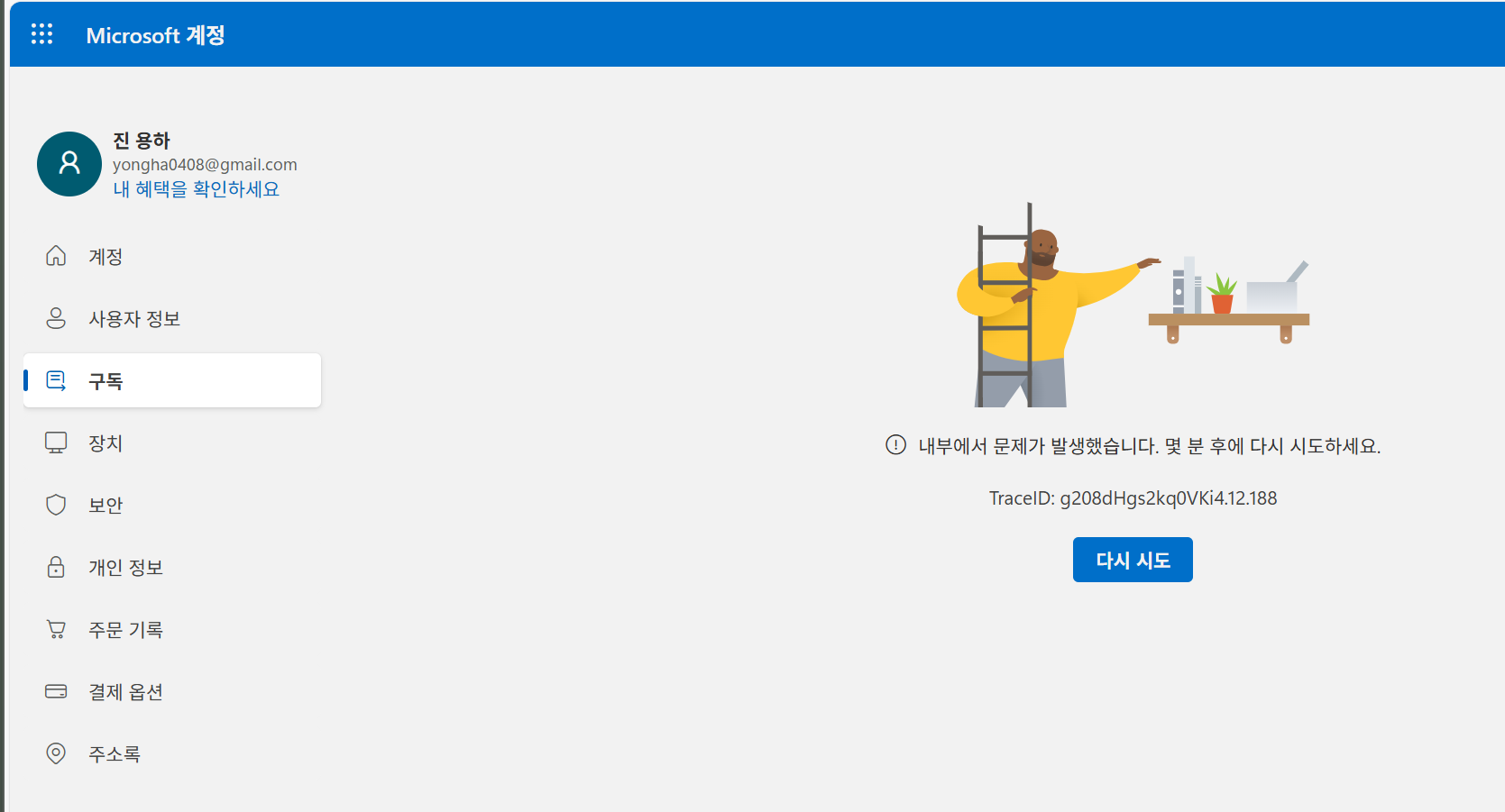Open the 주문 기록 page
1505x812 pixels.
[125, 628]
